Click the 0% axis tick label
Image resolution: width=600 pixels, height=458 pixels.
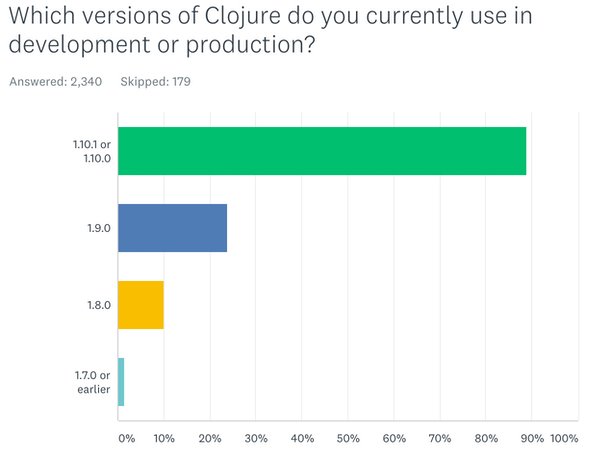click(126, 438)
